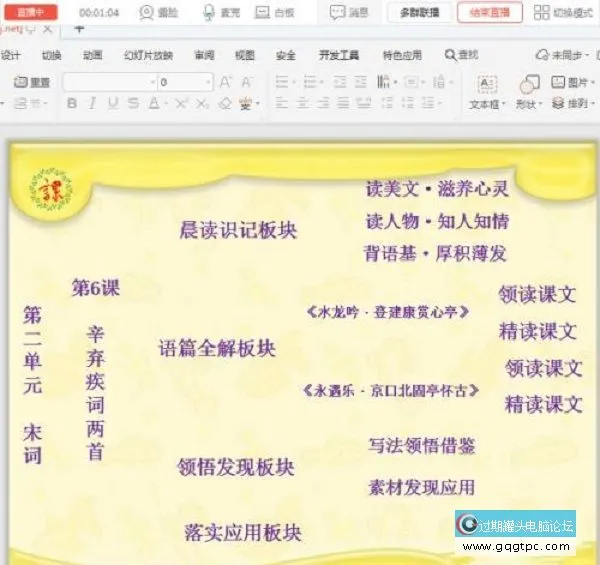600x565 pixels.
Task: Open the 切换 transitions tab
Action: coord(52,55)
